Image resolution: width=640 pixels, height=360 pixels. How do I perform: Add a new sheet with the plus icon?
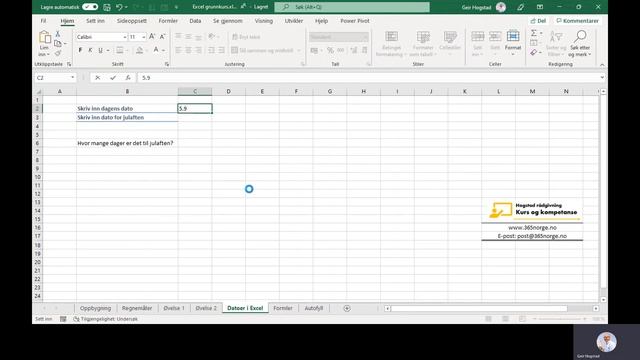coord(347,308)
